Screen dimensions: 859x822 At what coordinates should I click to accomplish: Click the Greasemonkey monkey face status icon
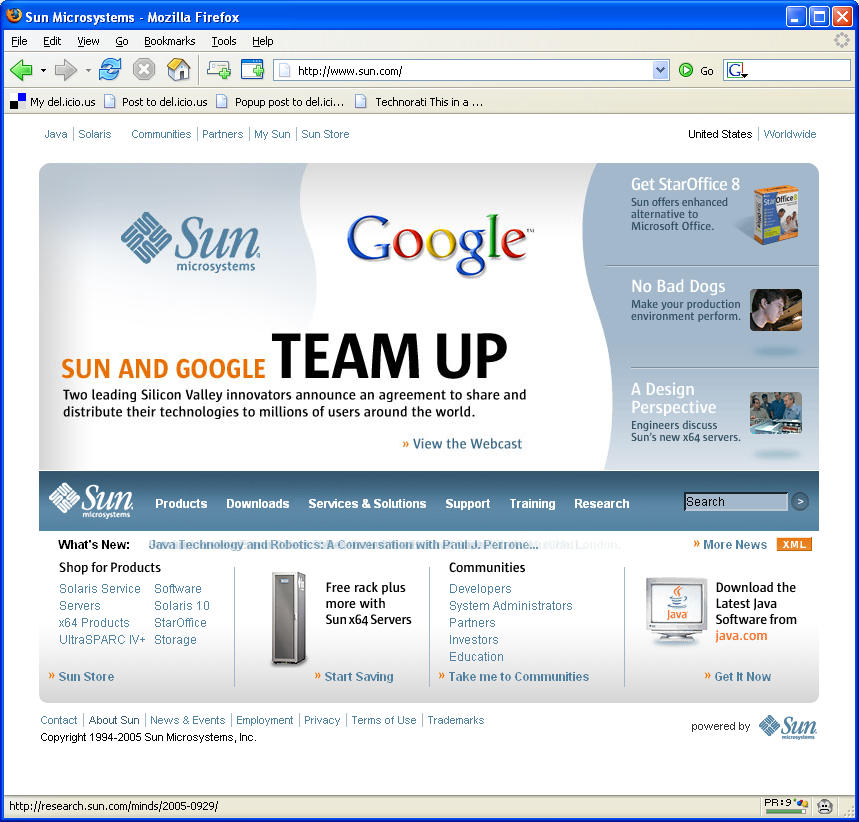coord(825,806)
